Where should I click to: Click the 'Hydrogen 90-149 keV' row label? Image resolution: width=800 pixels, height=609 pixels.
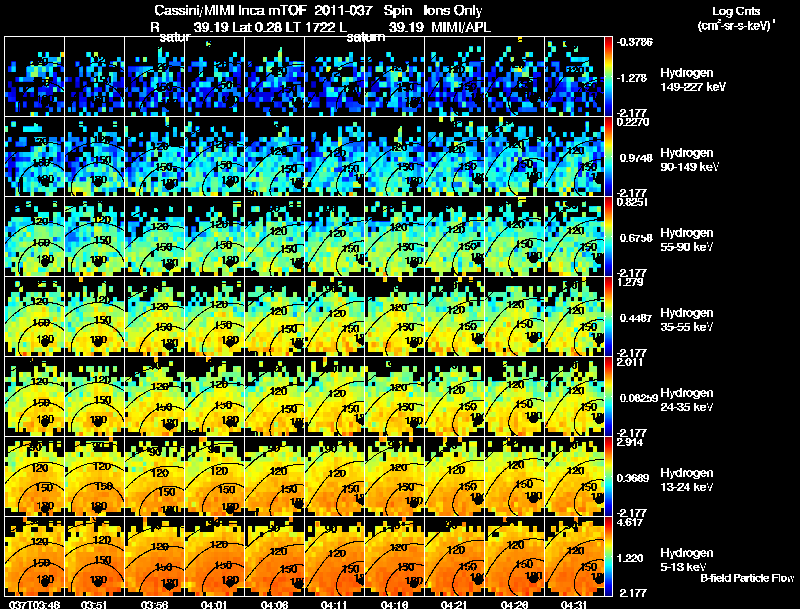[x=690, y=160]
